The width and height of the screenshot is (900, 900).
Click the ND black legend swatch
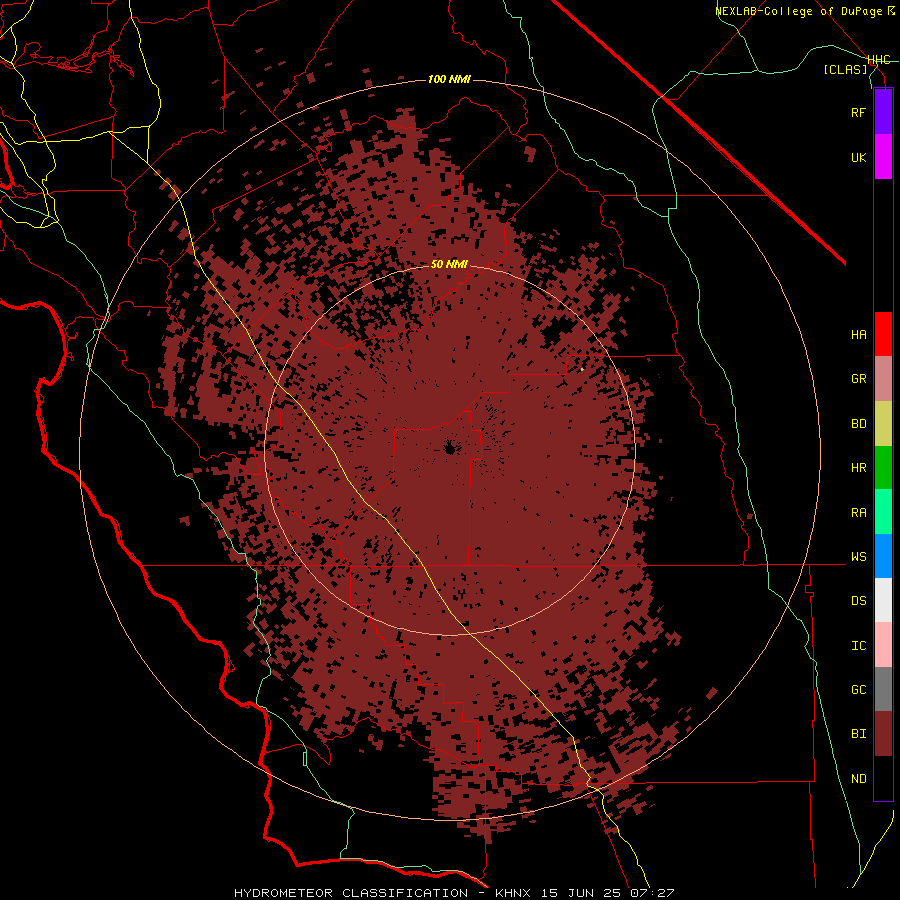(x=883, y=778)
